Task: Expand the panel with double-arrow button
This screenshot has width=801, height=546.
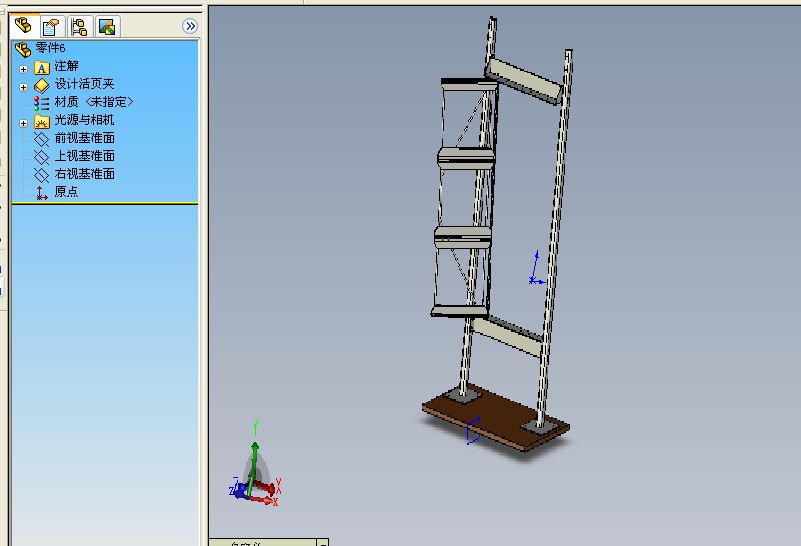Action: pyautogui.click(x=190, y=26)
